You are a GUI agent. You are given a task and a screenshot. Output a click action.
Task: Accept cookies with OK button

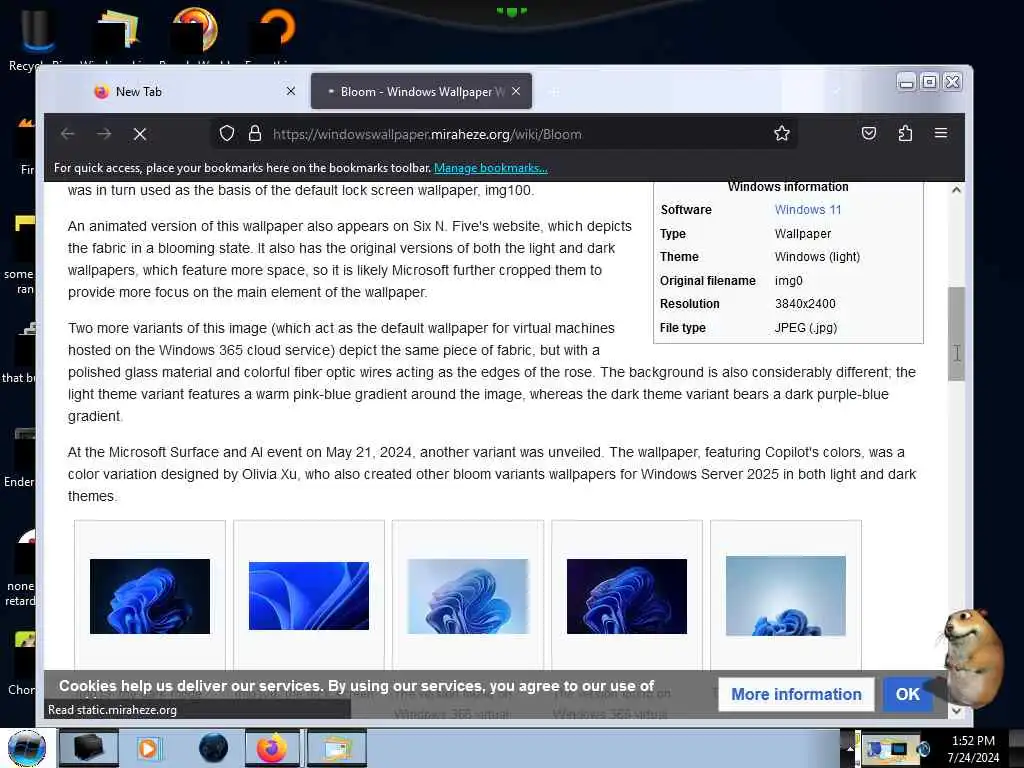908,694
